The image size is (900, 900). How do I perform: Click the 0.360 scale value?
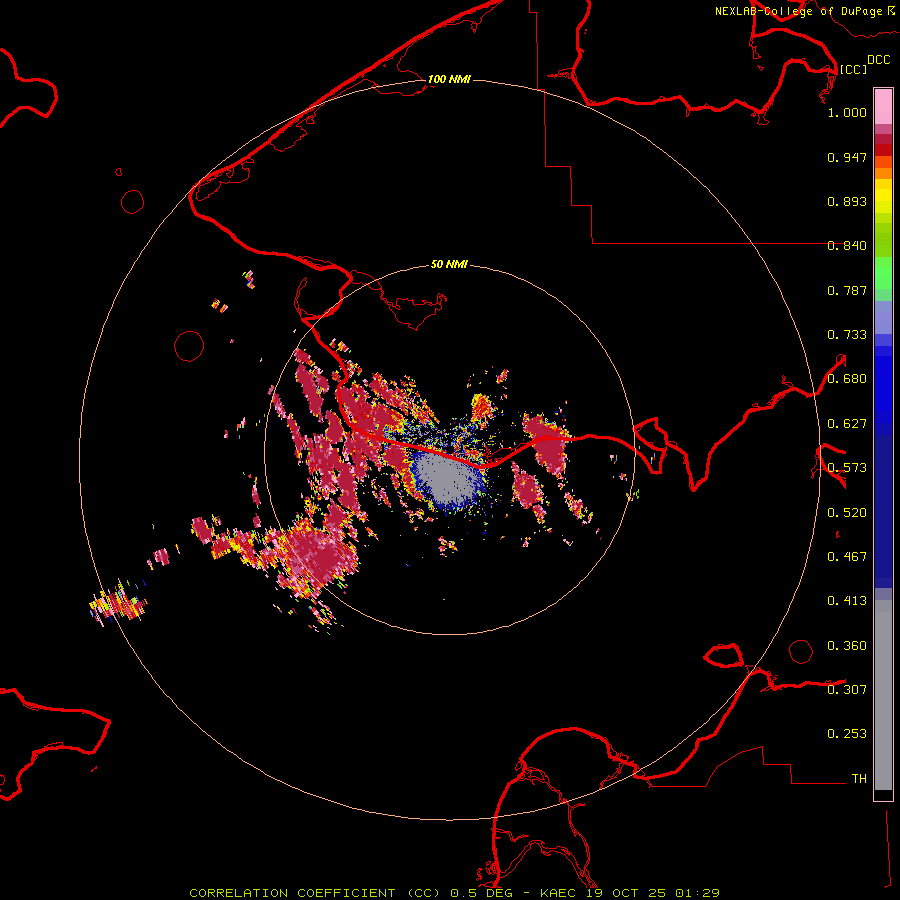coord(847,646)
